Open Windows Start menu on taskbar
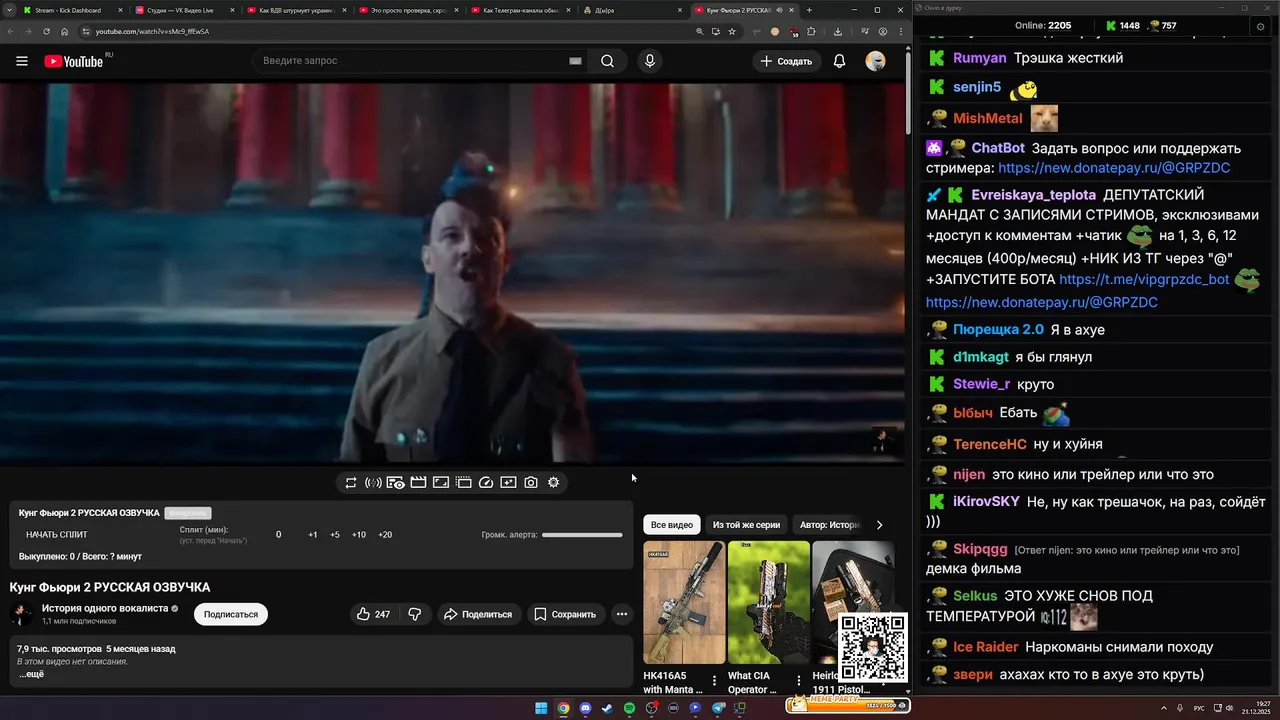Image resolution: width=1280 pixels, height=720 pixels. 541,708
